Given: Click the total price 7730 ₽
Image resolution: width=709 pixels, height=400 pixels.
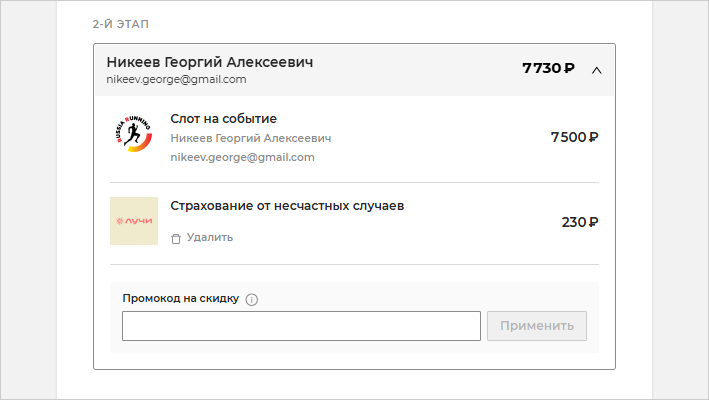Looking at the screenshot, I should [548, 69].
